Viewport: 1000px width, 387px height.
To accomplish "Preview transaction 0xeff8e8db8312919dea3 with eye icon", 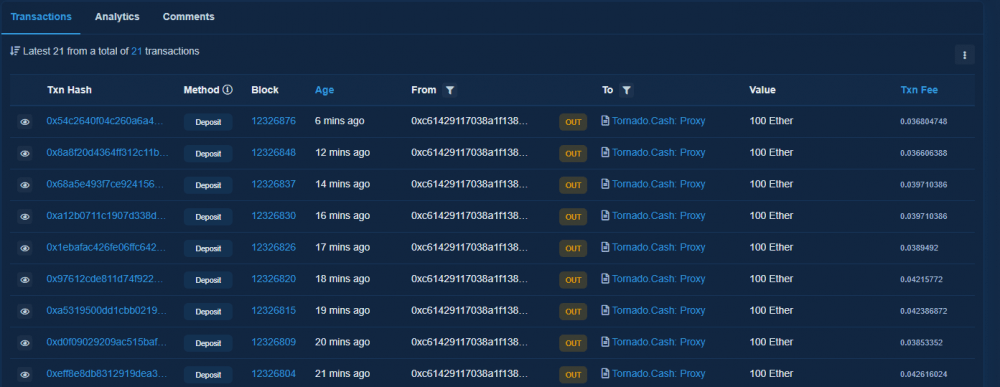I will point(25,374).
